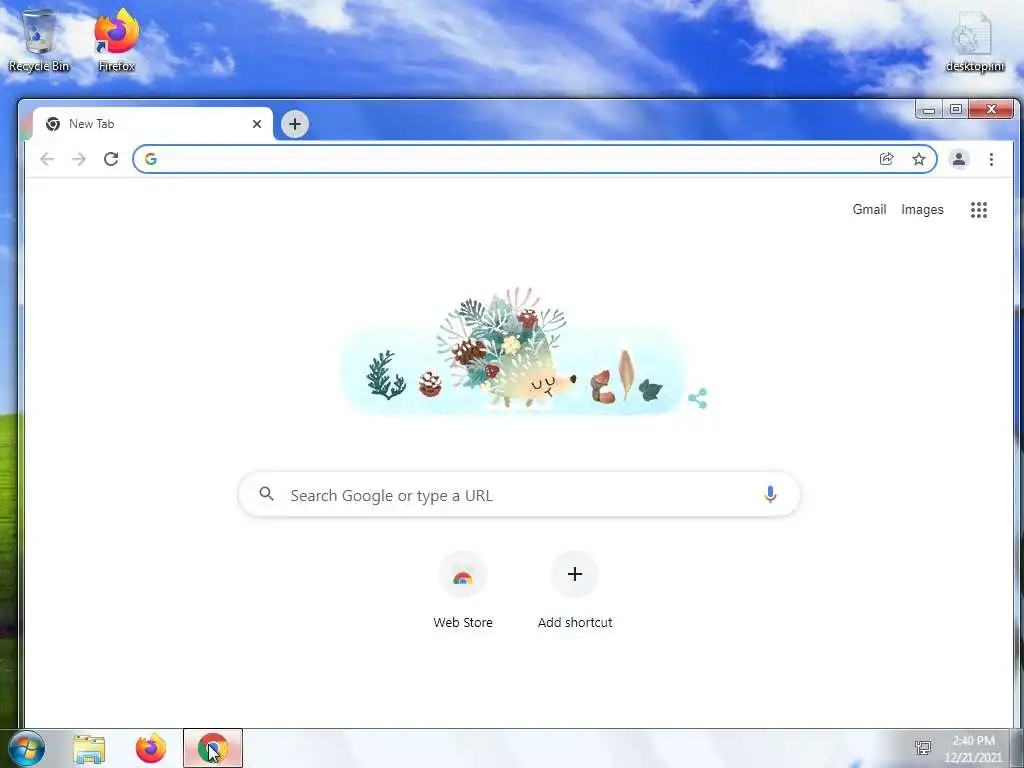Close the New Tab tab
The height and width of the screenshot is (768, 1024).
pyautogui.click(x=257, y=124)
